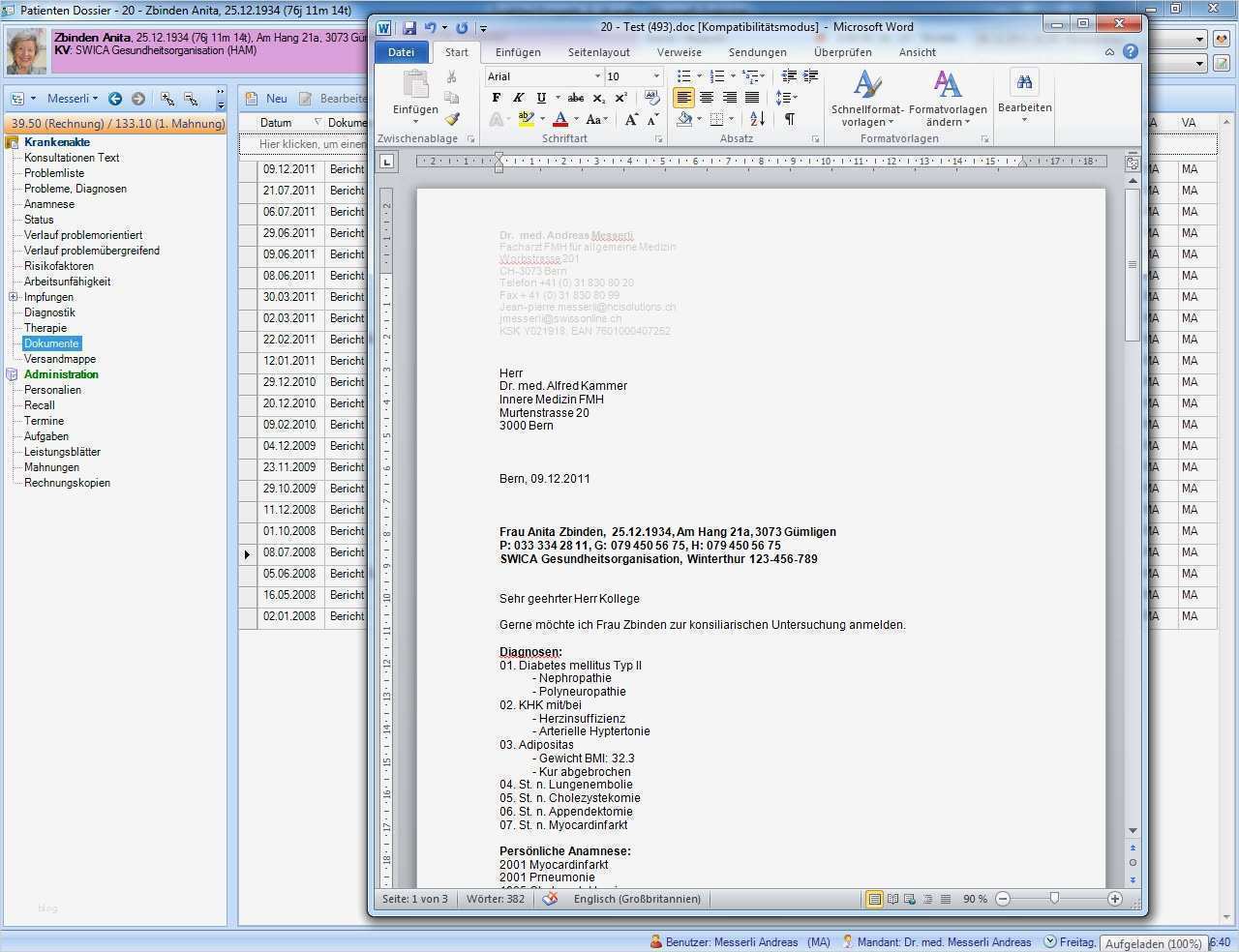
Task: Click the Englisch (Großbritannien) language indicator
Action: pyautogui.click(x=637, y=899)
